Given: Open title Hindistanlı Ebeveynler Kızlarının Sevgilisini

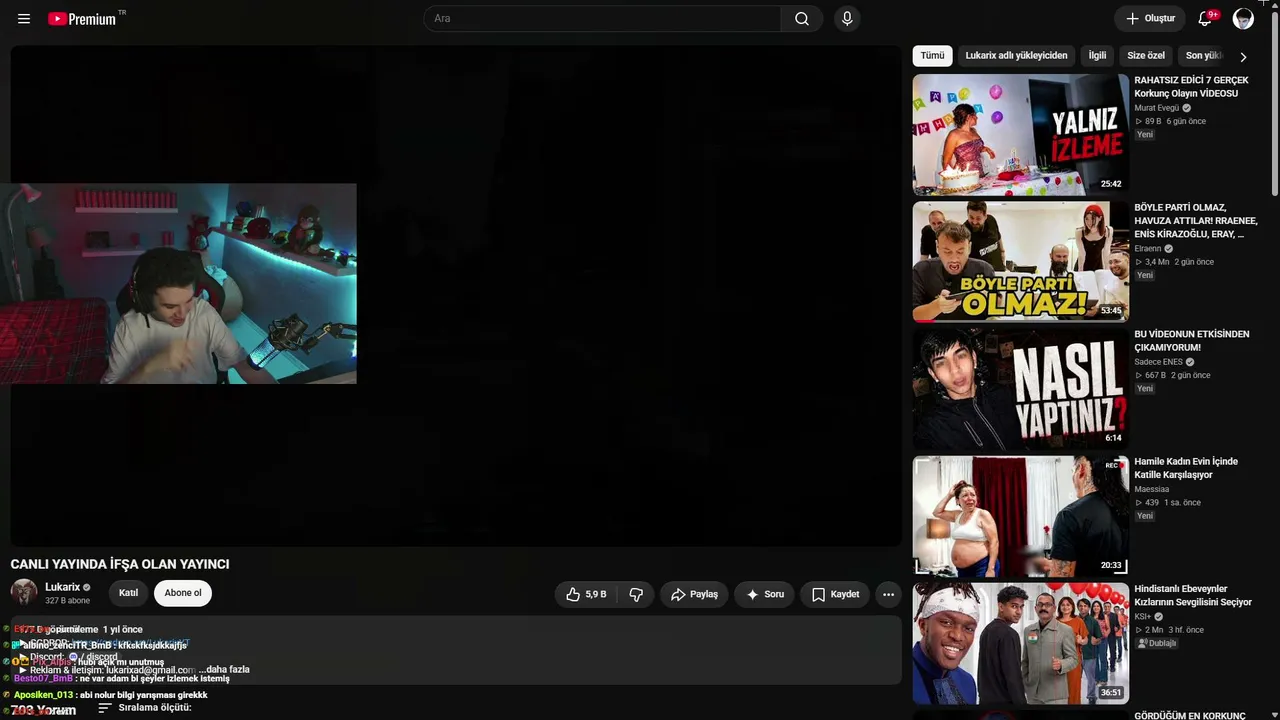Looking at the screenshot, I should coord(1193,595).
